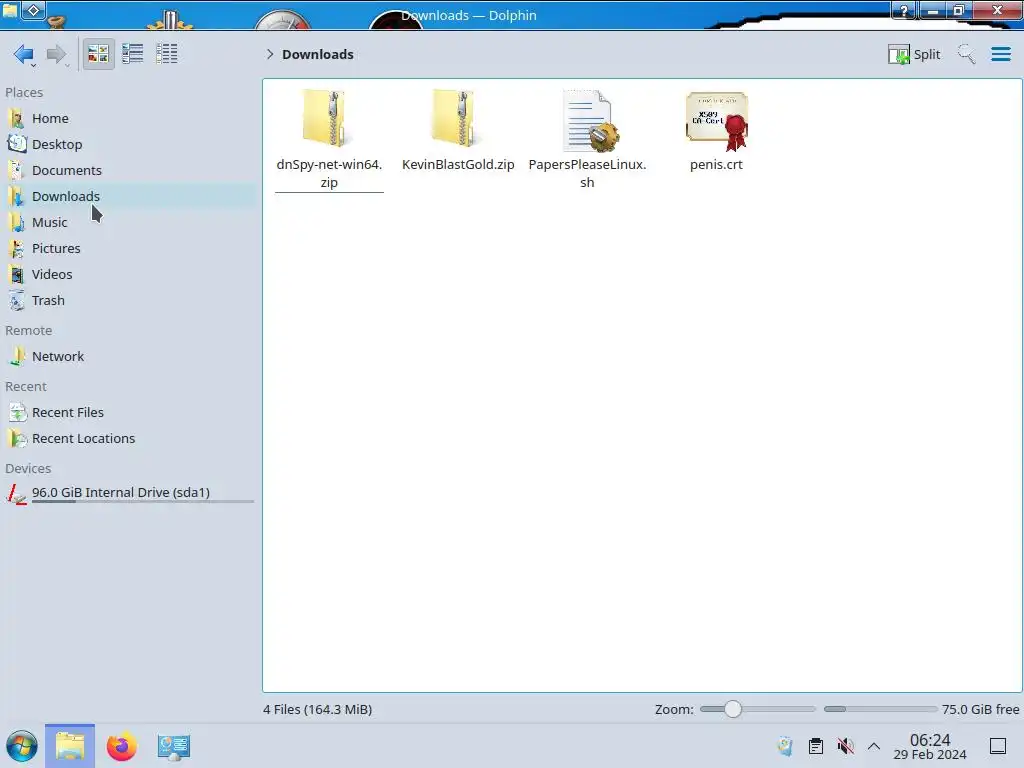Open Music in Places panel
Screen dimensions: 1024x768
tap(129, 223)
